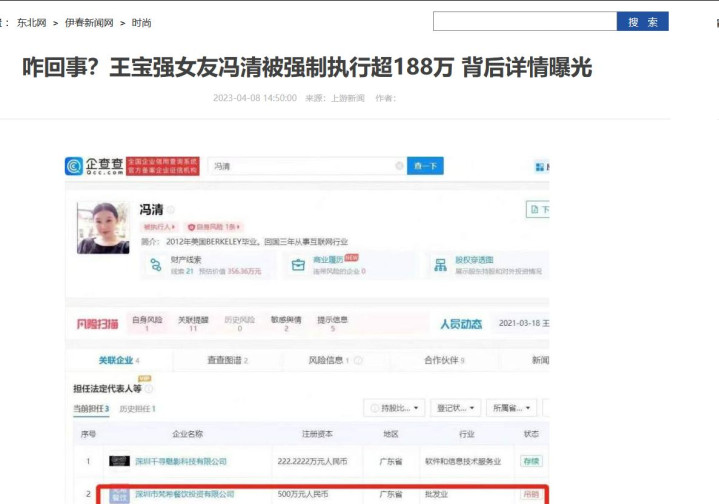Click the info icon next to the 冯清 name
719x504 pixels.
171,210
